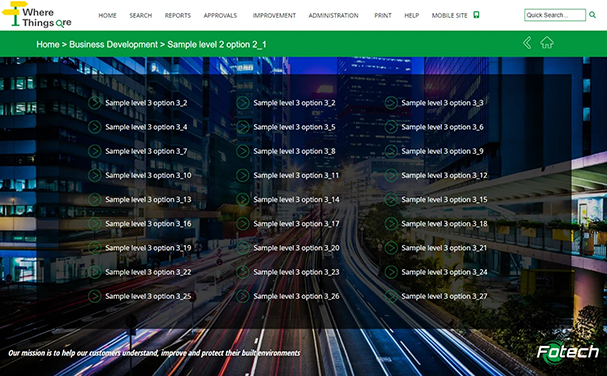
Task: Click the Where Things Are logo
Action: [x=37, y=15]
